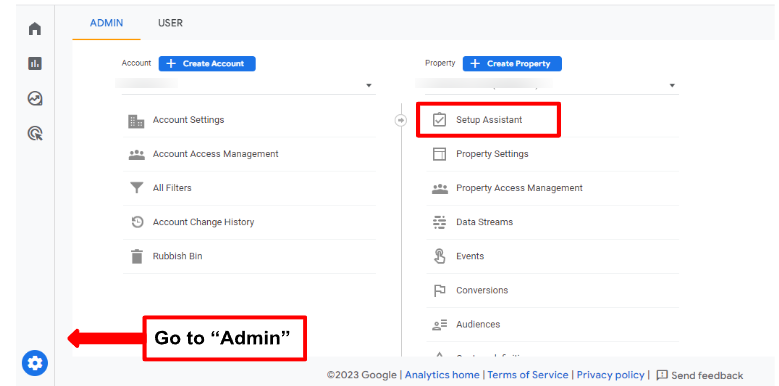Click the Send feedback text
779x386 pixels.
point(707,376)
